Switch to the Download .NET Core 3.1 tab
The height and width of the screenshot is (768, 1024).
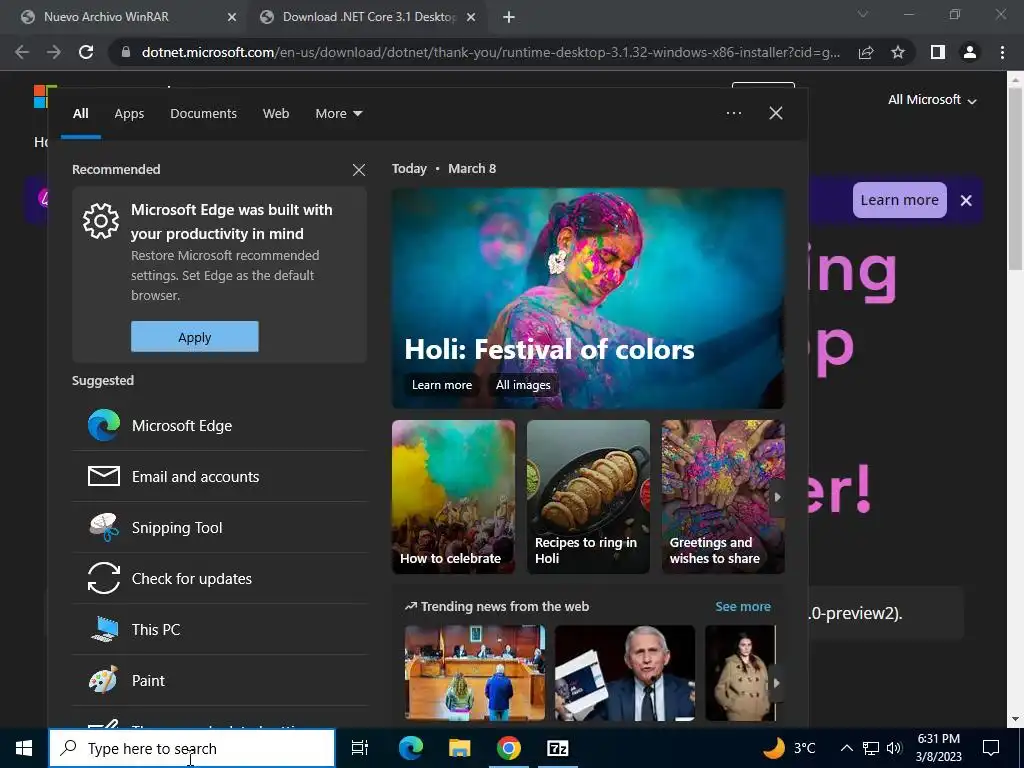click(x=368, y=17)
